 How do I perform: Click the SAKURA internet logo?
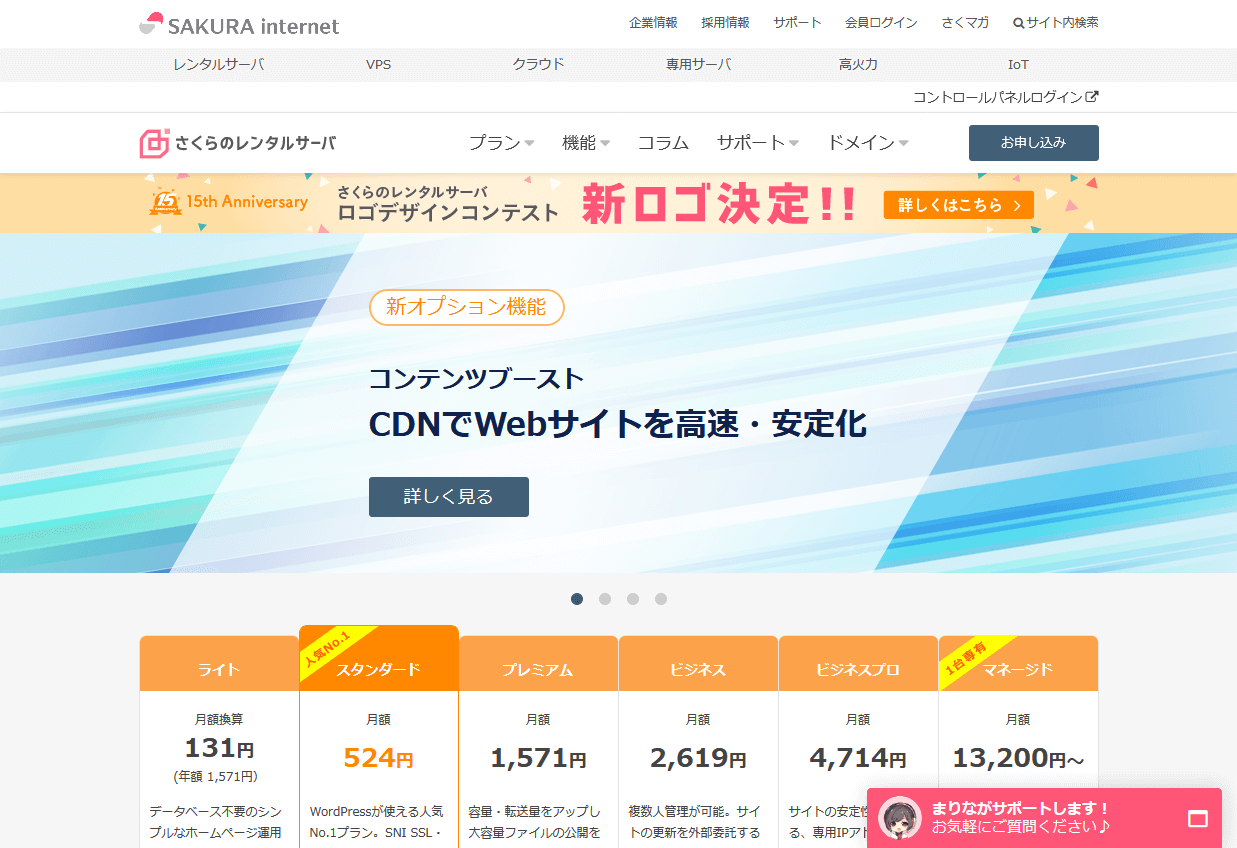pos(239,24)
